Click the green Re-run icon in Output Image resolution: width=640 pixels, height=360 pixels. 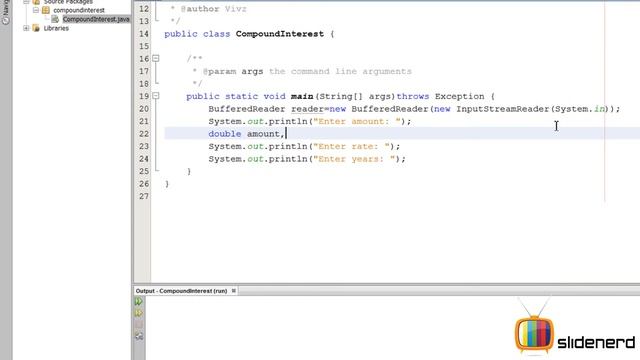tap(138, 301)
